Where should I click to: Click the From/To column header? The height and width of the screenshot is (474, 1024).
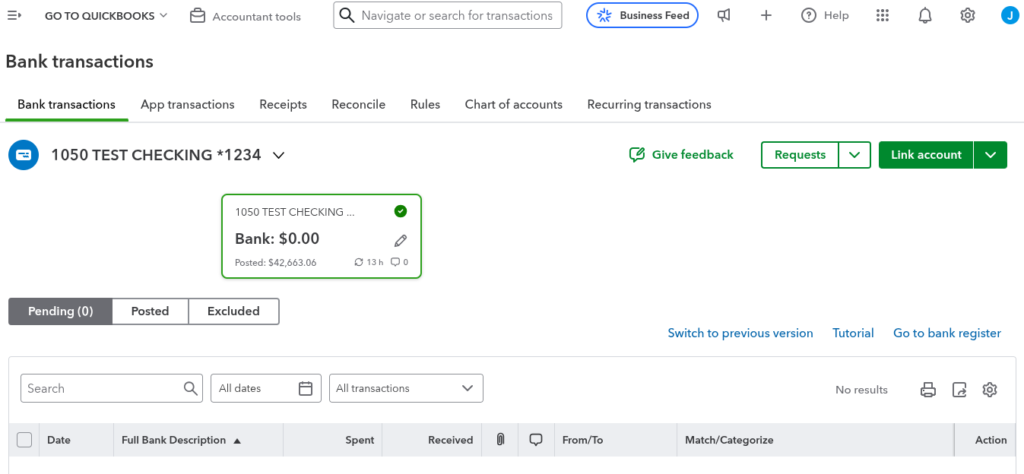click(583, 440)
